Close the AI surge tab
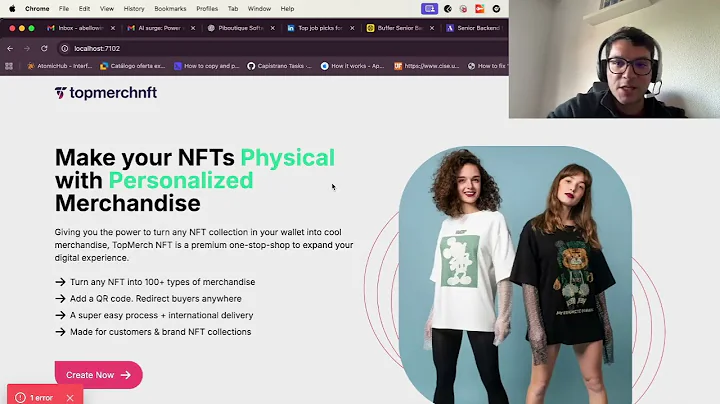Screen dimensions: 720x404 point(193,28)
